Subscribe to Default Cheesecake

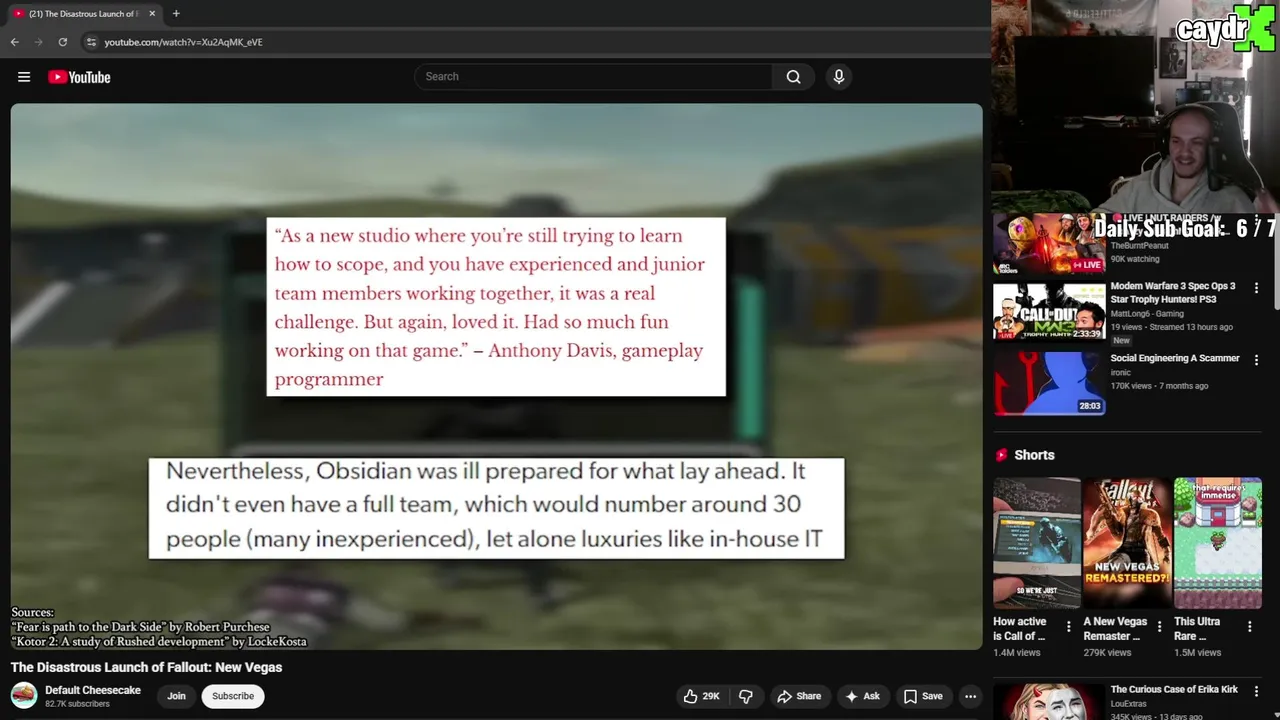[x=233, y=696]
